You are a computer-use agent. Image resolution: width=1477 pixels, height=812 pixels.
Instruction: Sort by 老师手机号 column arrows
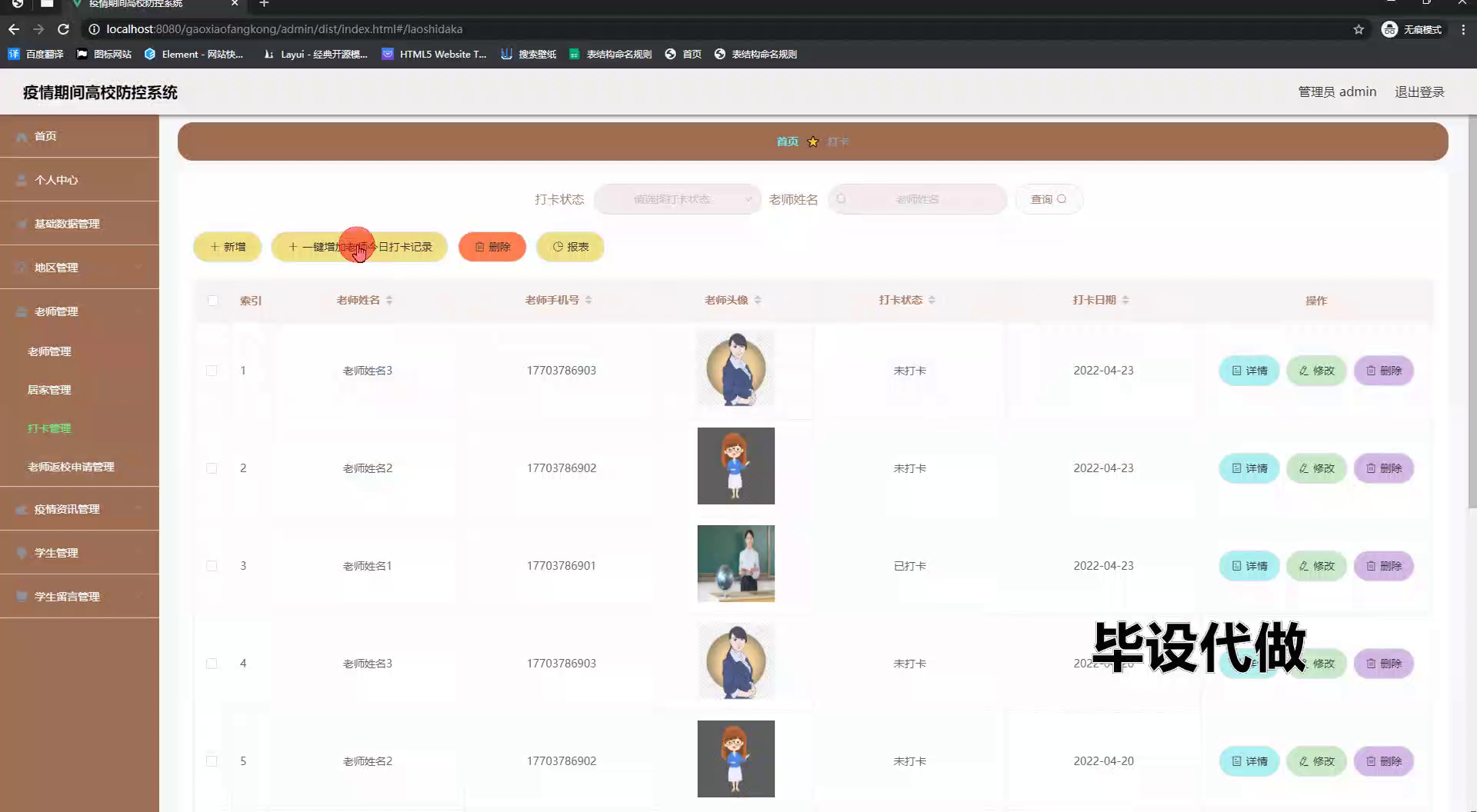coord(588,300)
